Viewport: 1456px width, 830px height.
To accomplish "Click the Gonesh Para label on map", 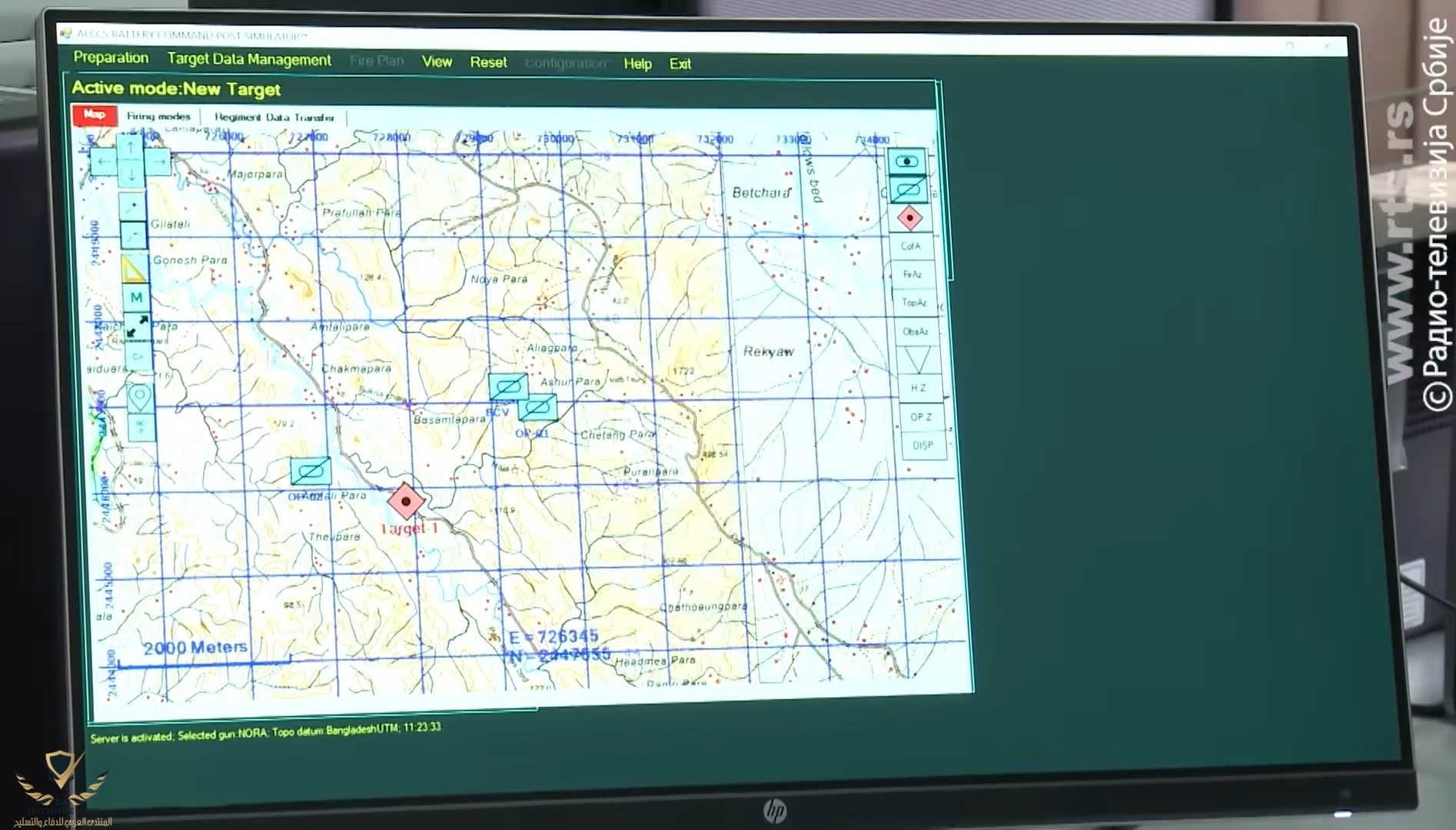I will (x=190, y=261).
